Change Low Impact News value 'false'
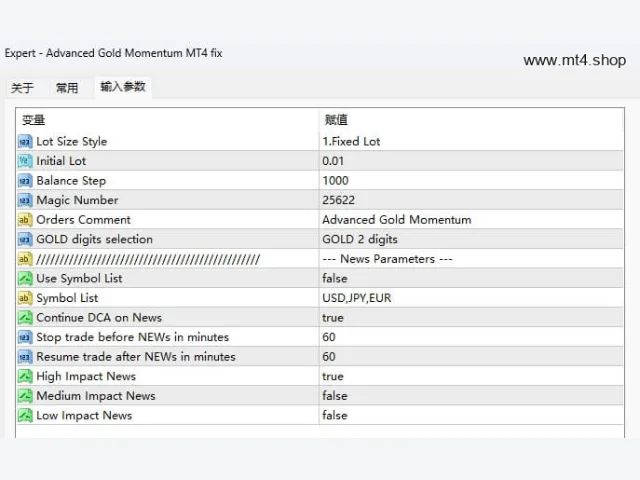This screenshot has height=480, width=640. tap(471, 416)
